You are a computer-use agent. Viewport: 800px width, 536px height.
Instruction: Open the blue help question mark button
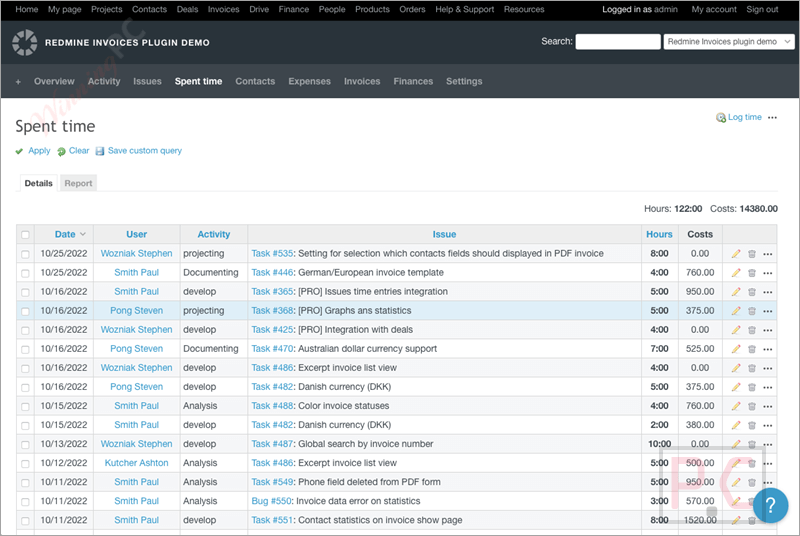pos(770,505)
